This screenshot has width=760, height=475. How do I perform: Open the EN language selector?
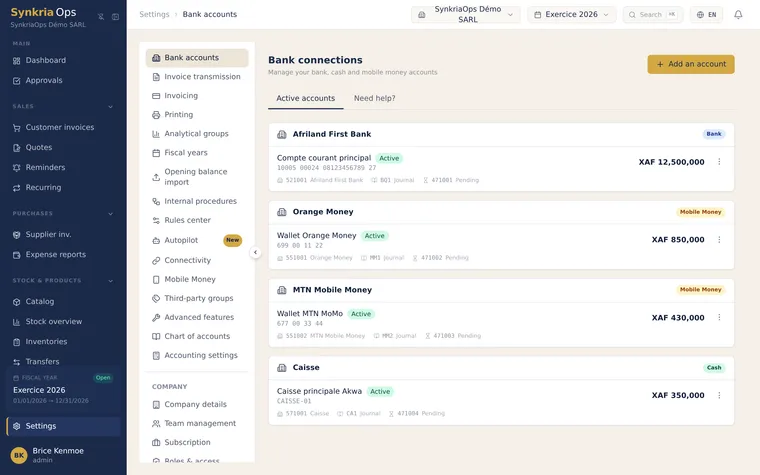coord(707,15)
